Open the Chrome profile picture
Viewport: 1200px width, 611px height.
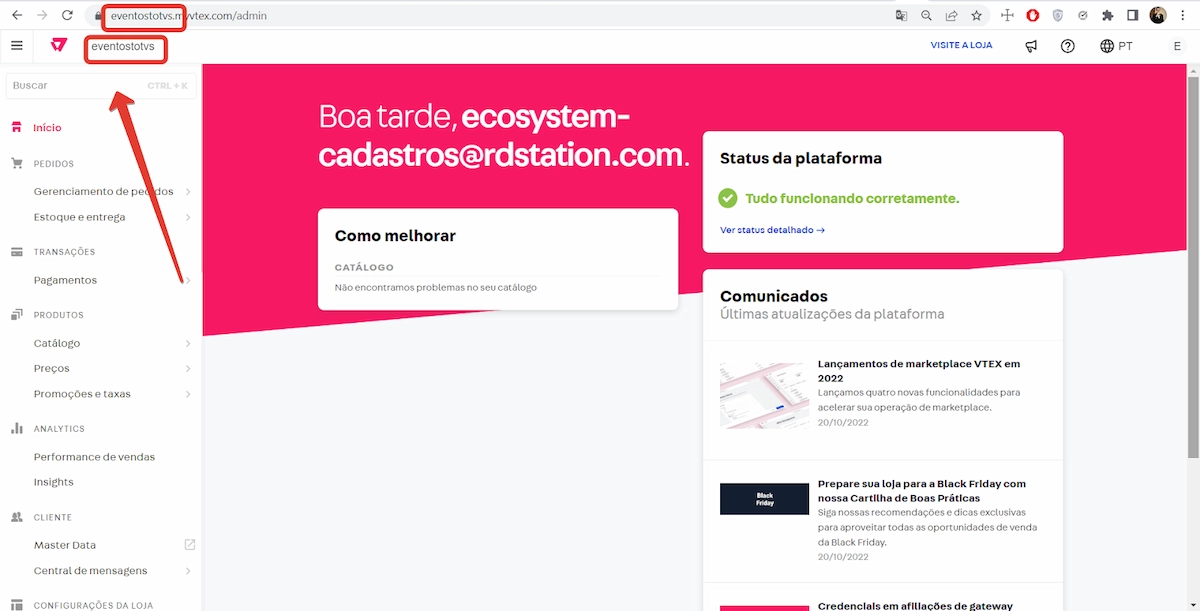click(x=1158, y=15)
